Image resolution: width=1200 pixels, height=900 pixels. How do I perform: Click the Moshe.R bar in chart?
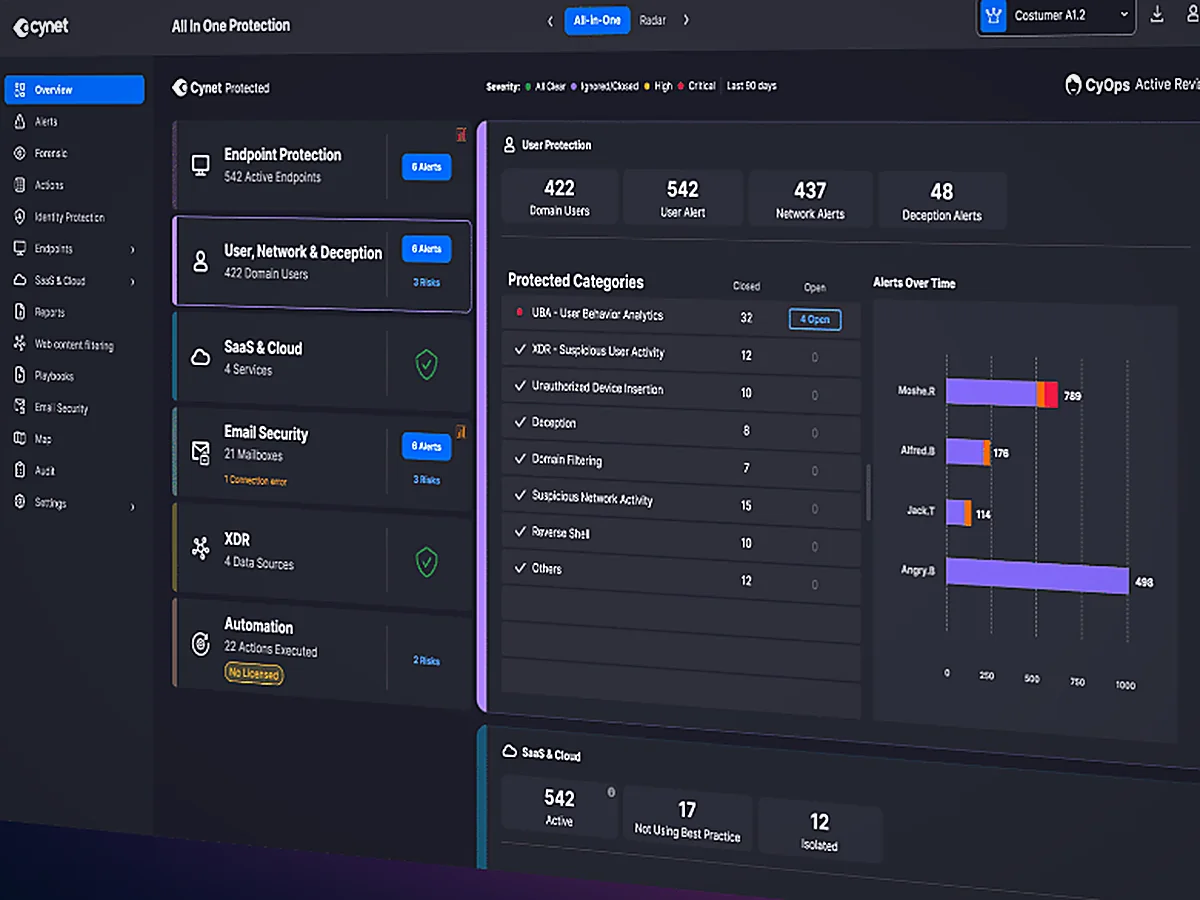click(x=1001, y=393)
